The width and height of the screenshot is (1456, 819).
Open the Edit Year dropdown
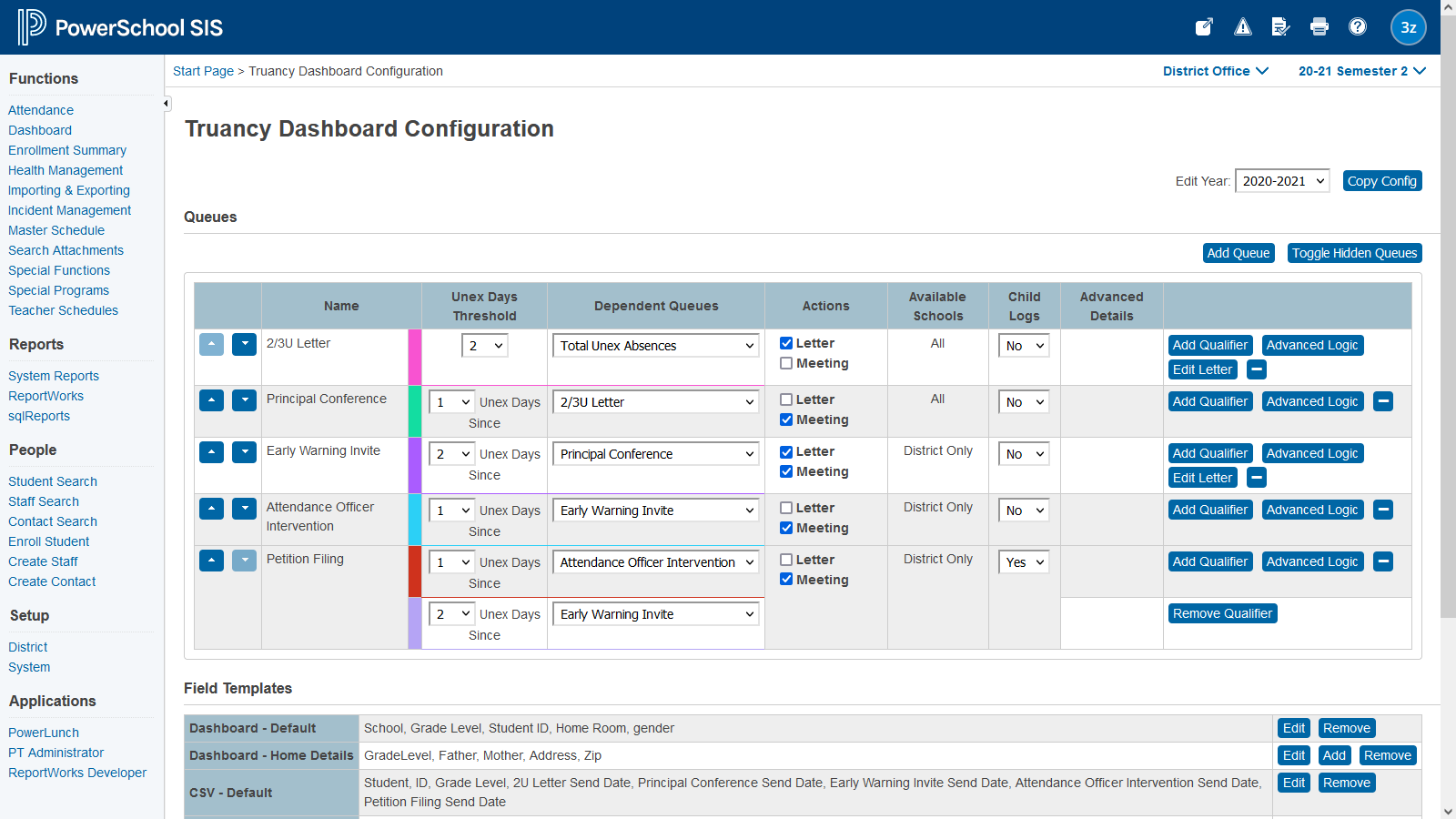pyautogui.click(x=1281, y=181)
